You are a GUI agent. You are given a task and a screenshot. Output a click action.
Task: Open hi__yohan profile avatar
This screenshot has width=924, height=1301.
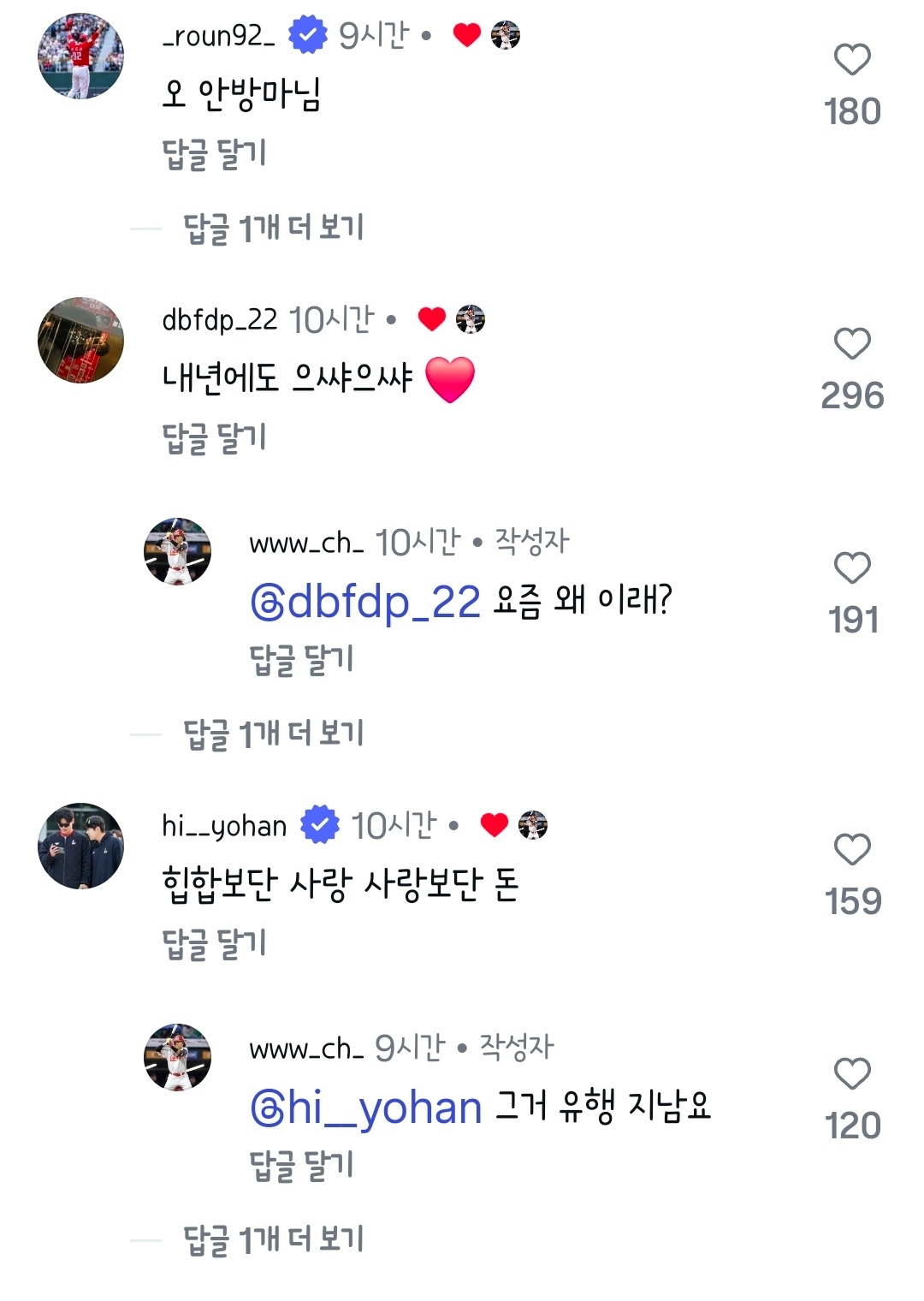(80, 846)
